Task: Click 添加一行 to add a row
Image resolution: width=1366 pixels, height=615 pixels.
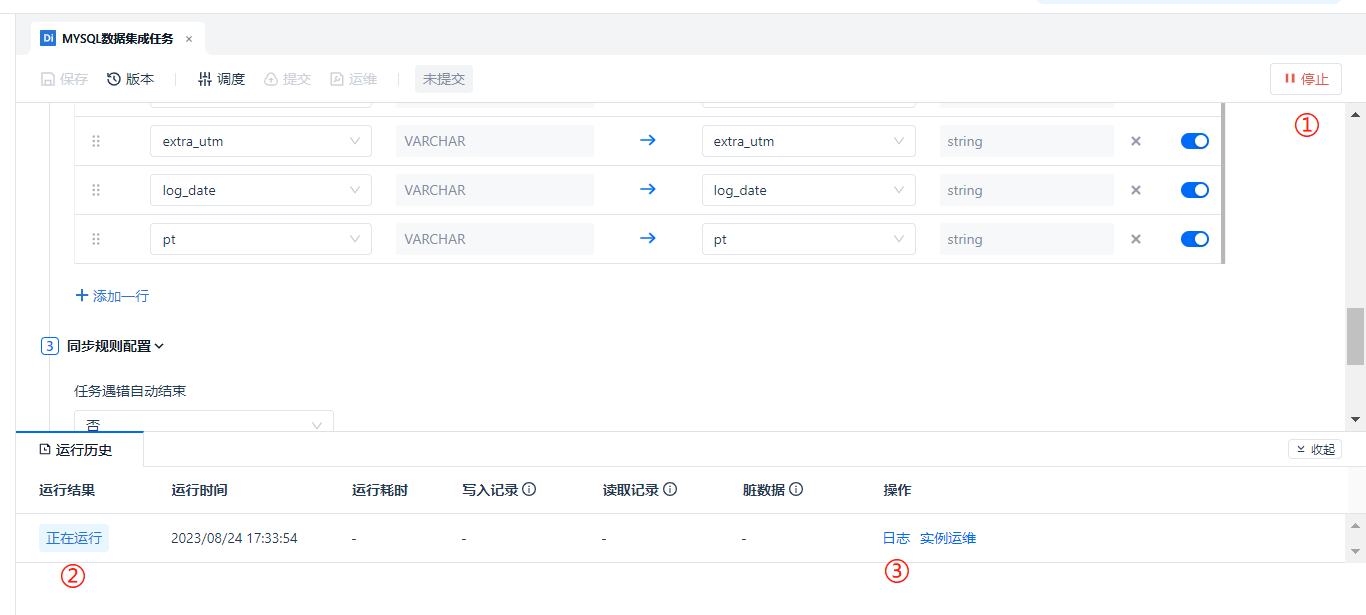Action: (113, 296)
